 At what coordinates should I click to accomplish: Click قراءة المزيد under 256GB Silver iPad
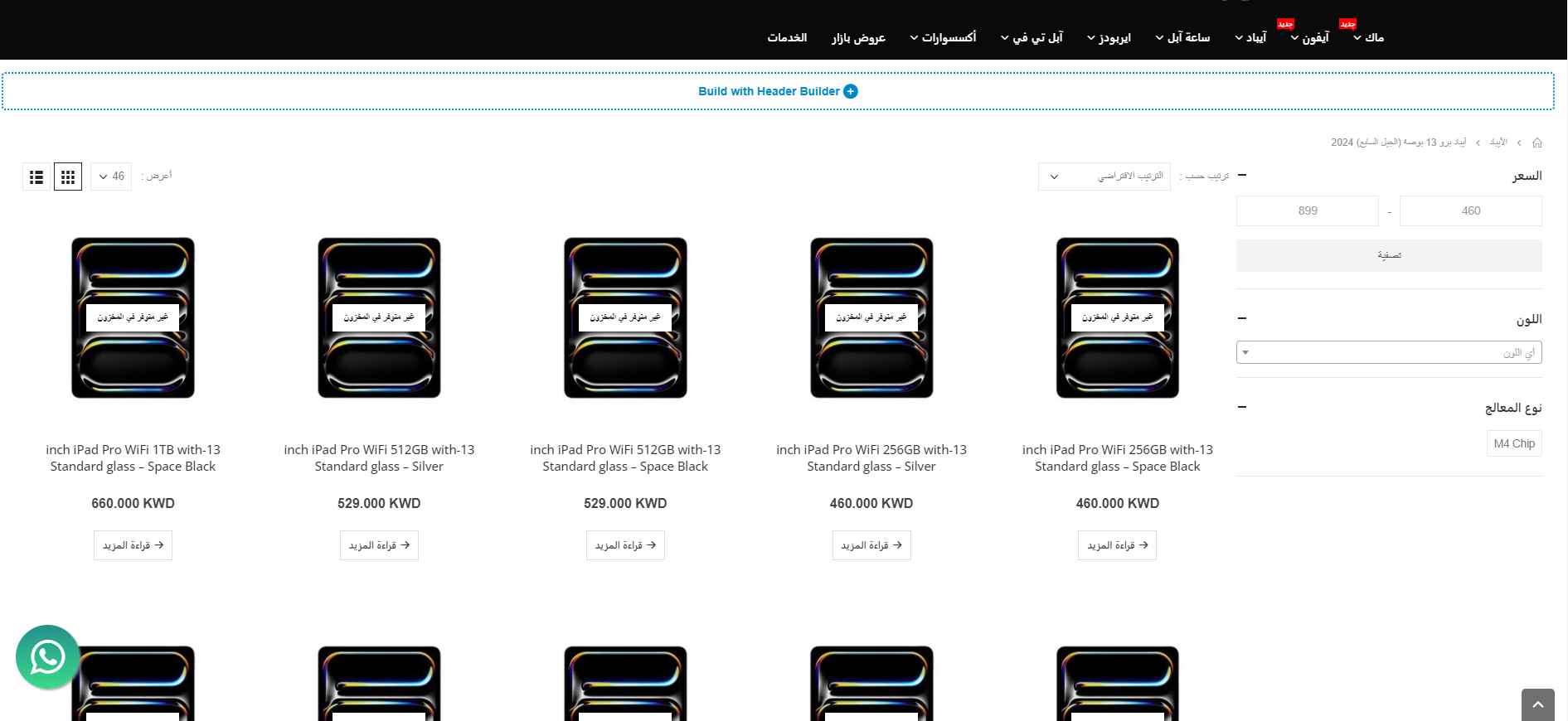[871, 545]
